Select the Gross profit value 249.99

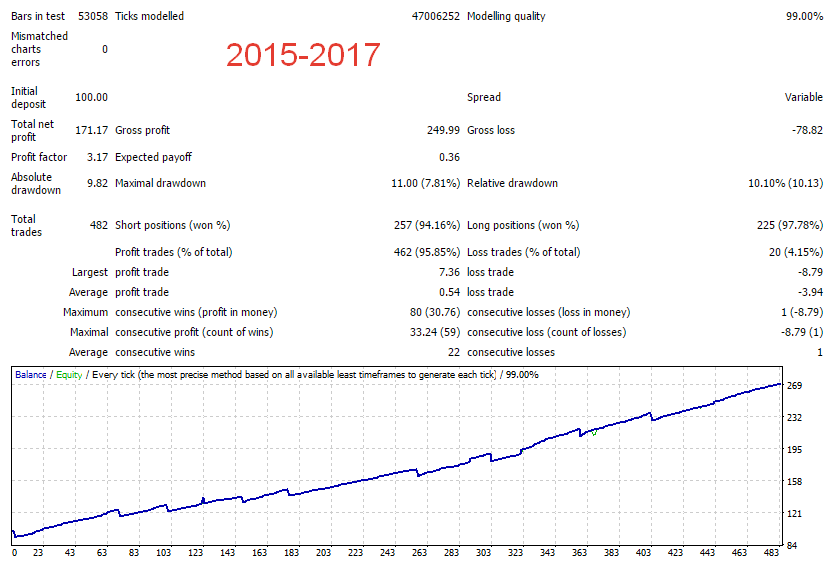(x=443, y=130)
